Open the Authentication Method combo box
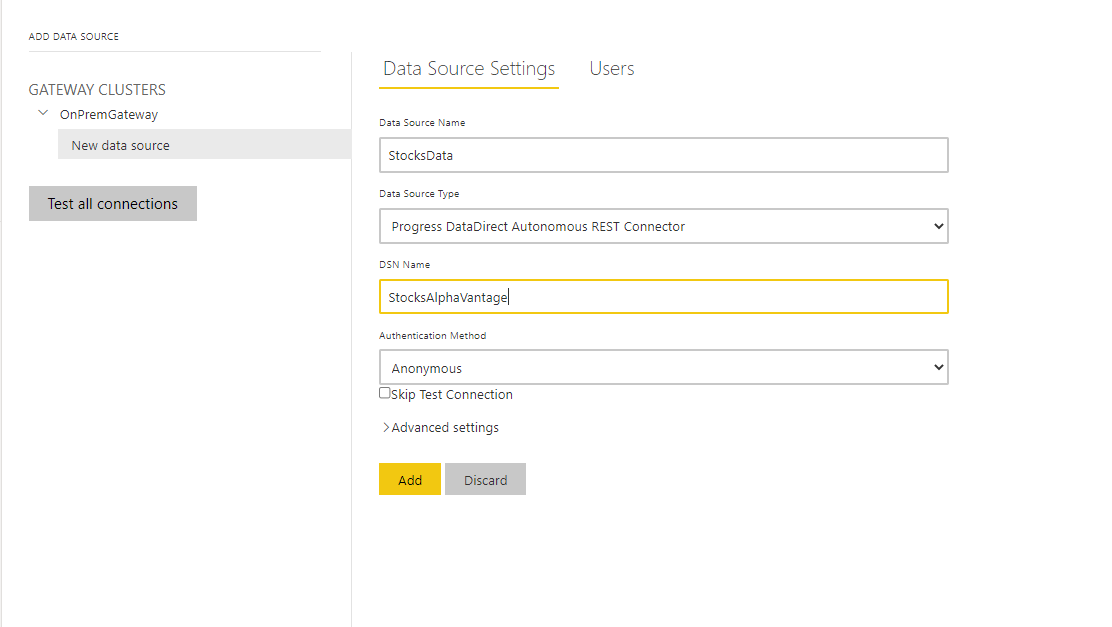Screen dimensions: 1112x627 pos(663,367)
